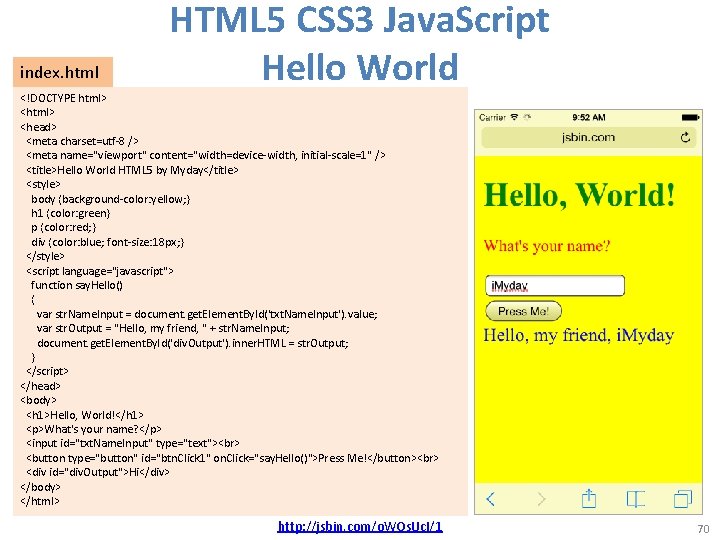Screen dimensions: 720x540
Task: Click the name input field with iMyday
Action: [x=555, y=286]
